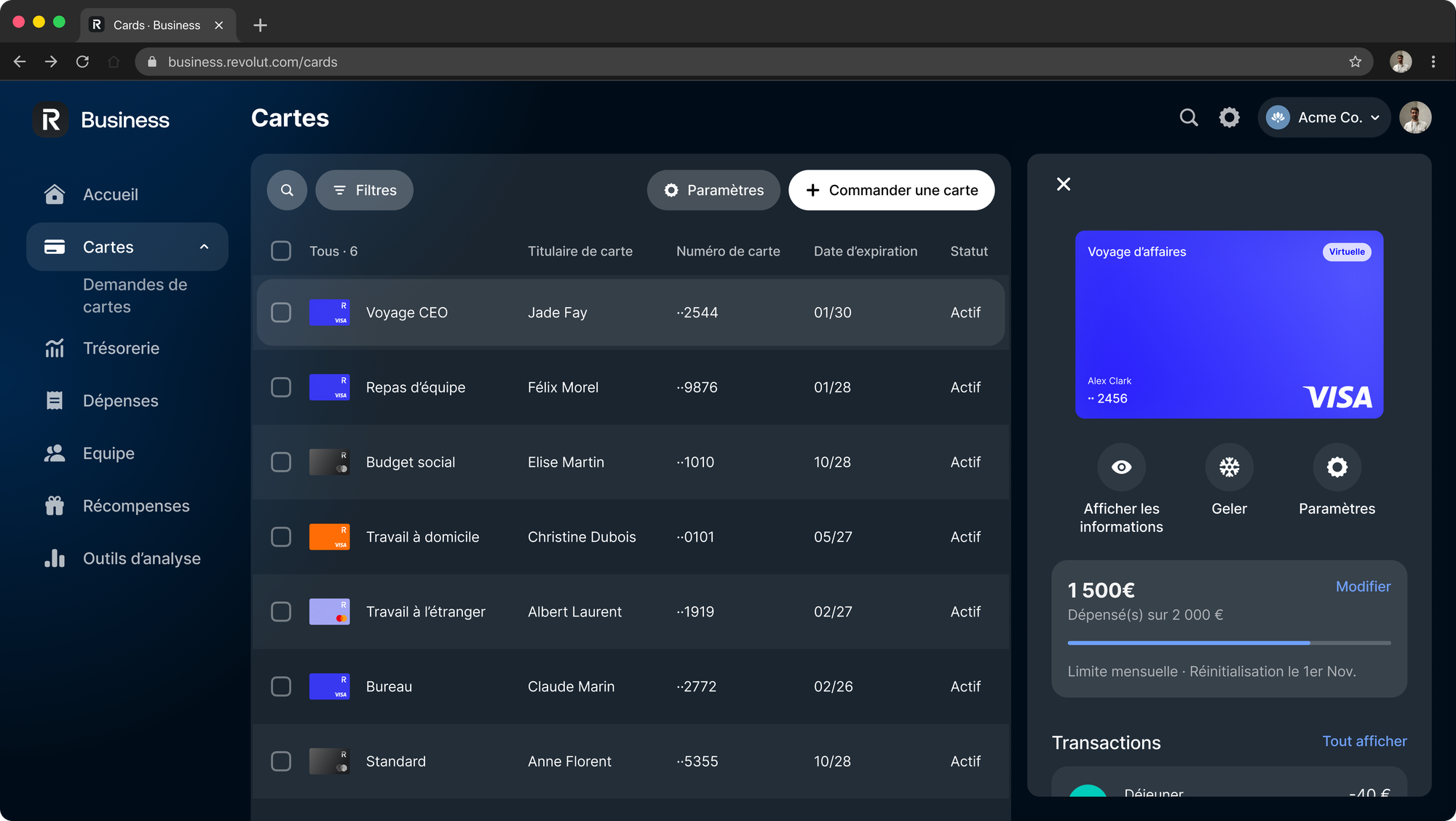The width and height of the screenshot is (1456, 821).
Task: Open Outils d'analyse in the sidebar
Action: click(x=141, y=558)
